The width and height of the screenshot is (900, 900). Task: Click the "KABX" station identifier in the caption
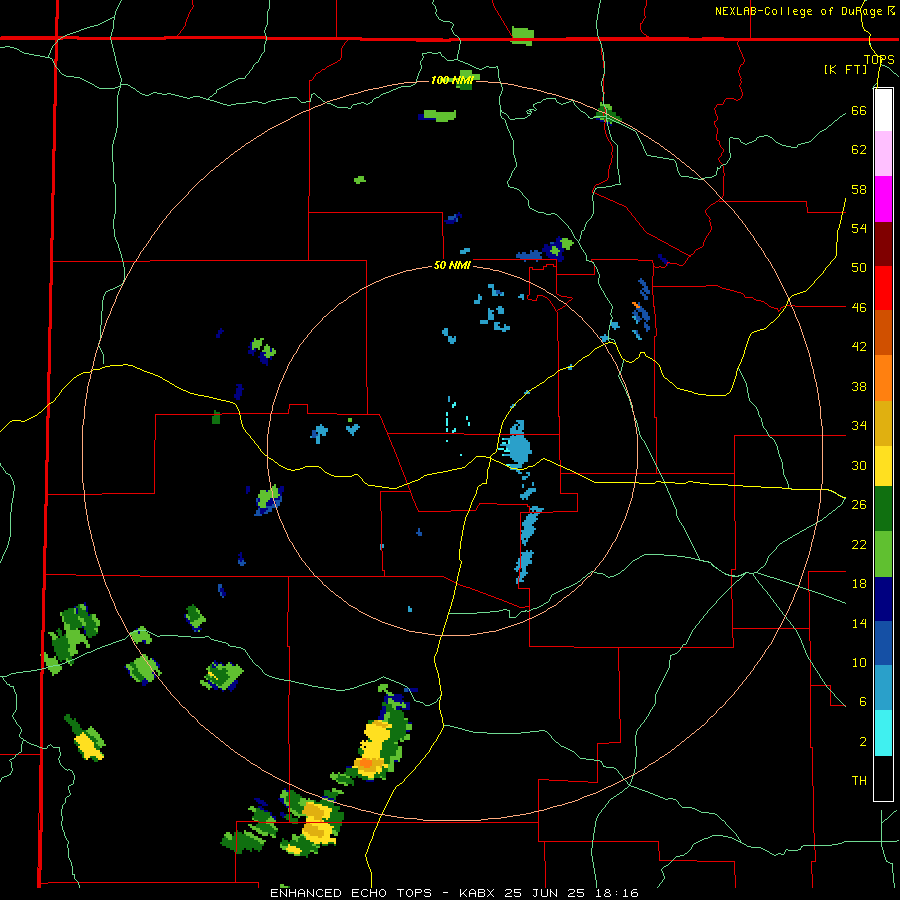coord(479,893)
